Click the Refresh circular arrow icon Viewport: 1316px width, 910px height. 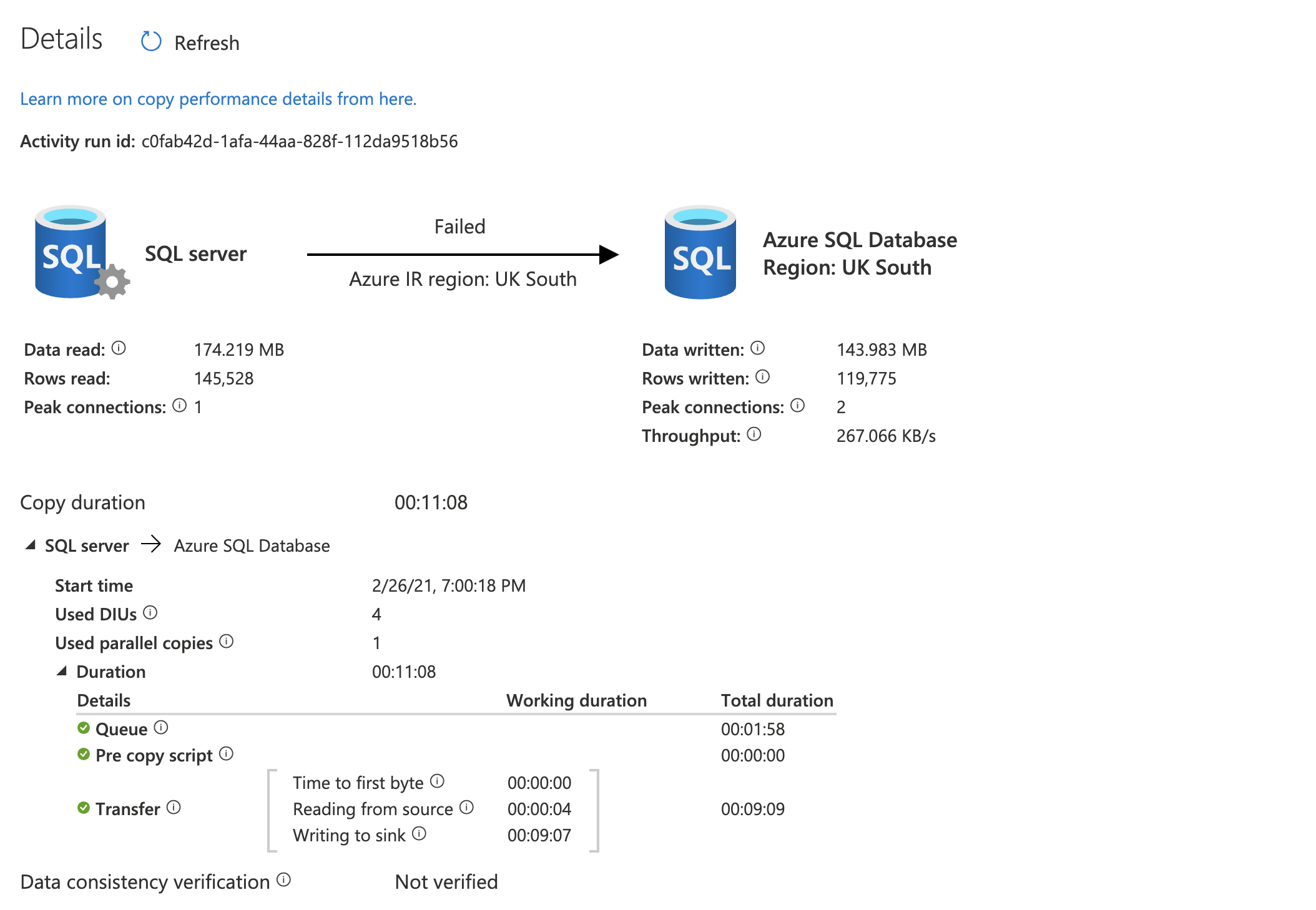pyautogui.click(x=150, y=42)
